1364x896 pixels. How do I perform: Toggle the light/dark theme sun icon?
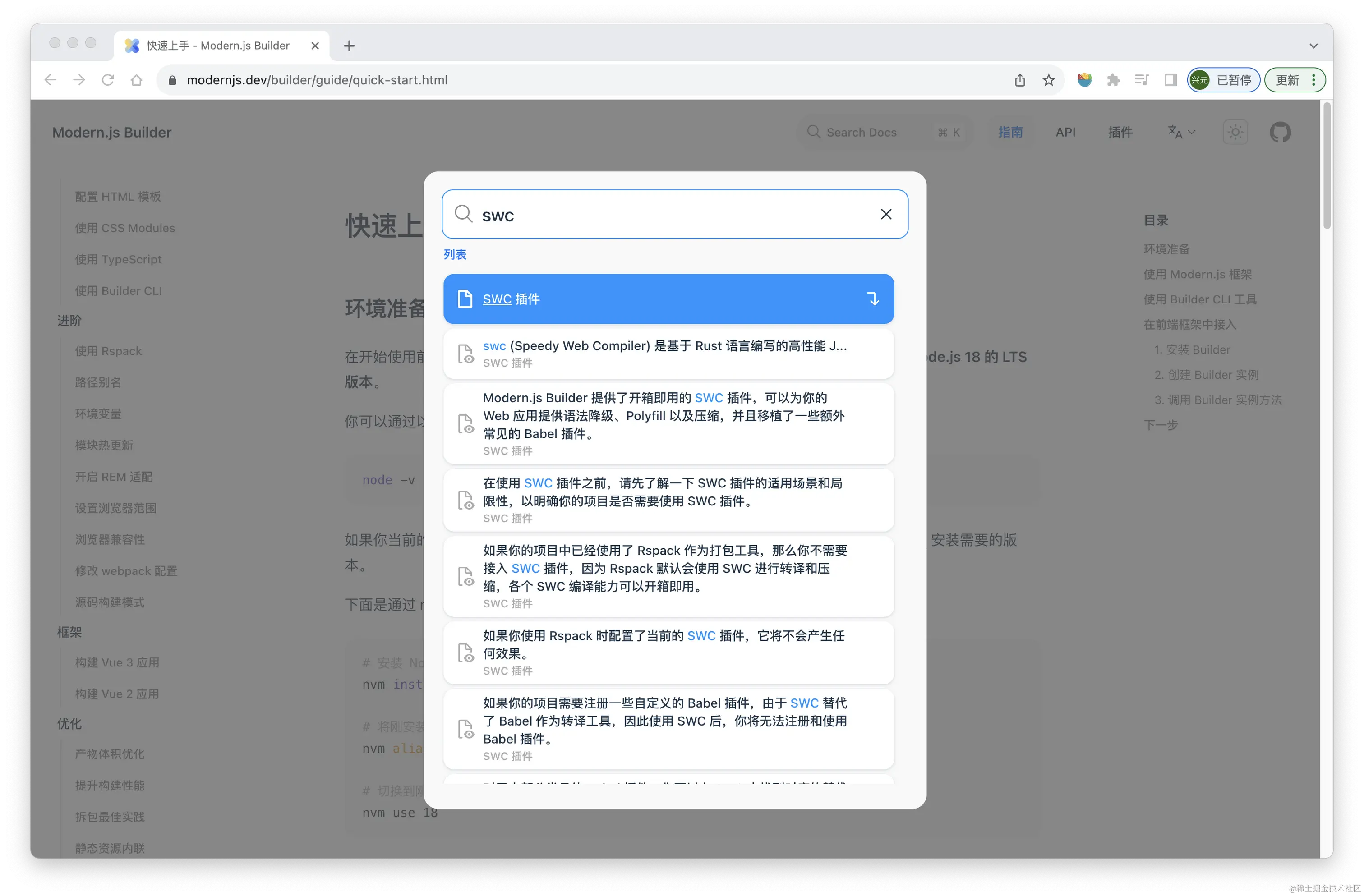[1235, 132]
